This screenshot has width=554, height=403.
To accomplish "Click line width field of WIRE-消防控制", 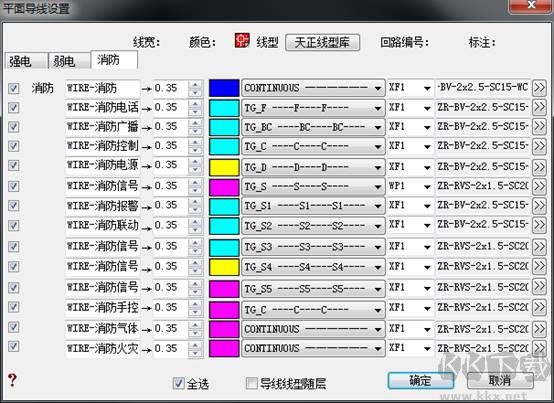I will (x=171, y=146).
